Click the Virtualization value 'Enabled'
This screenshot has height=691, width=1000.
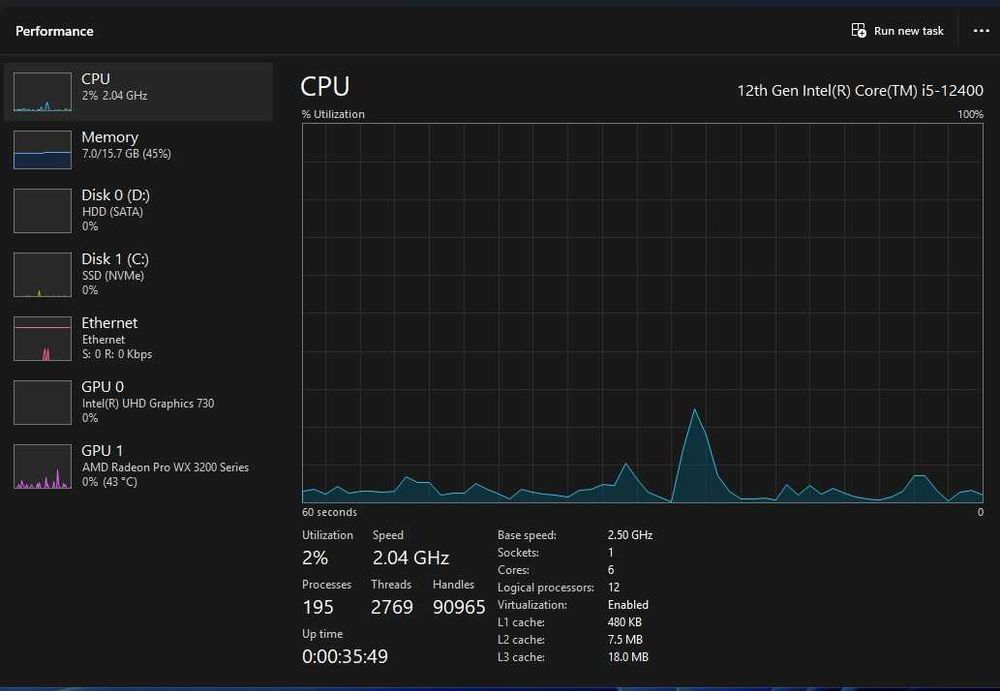pos(628,604)
